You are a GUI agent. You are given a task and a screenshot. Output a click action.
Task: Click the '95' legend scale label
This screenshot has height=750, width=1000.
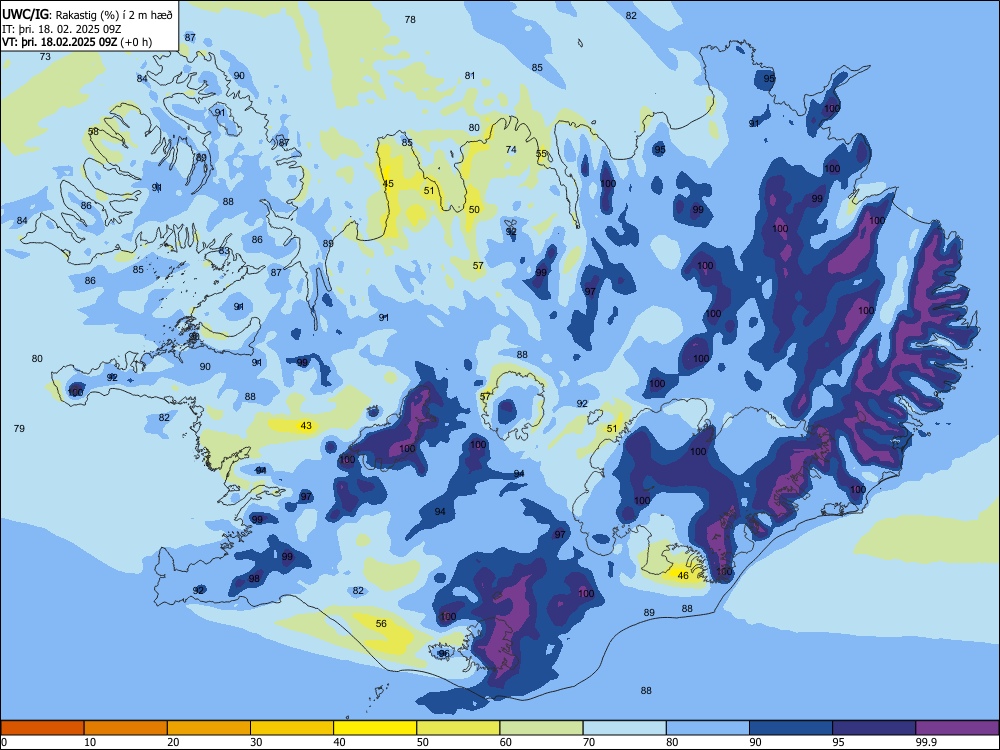point(839,742)
